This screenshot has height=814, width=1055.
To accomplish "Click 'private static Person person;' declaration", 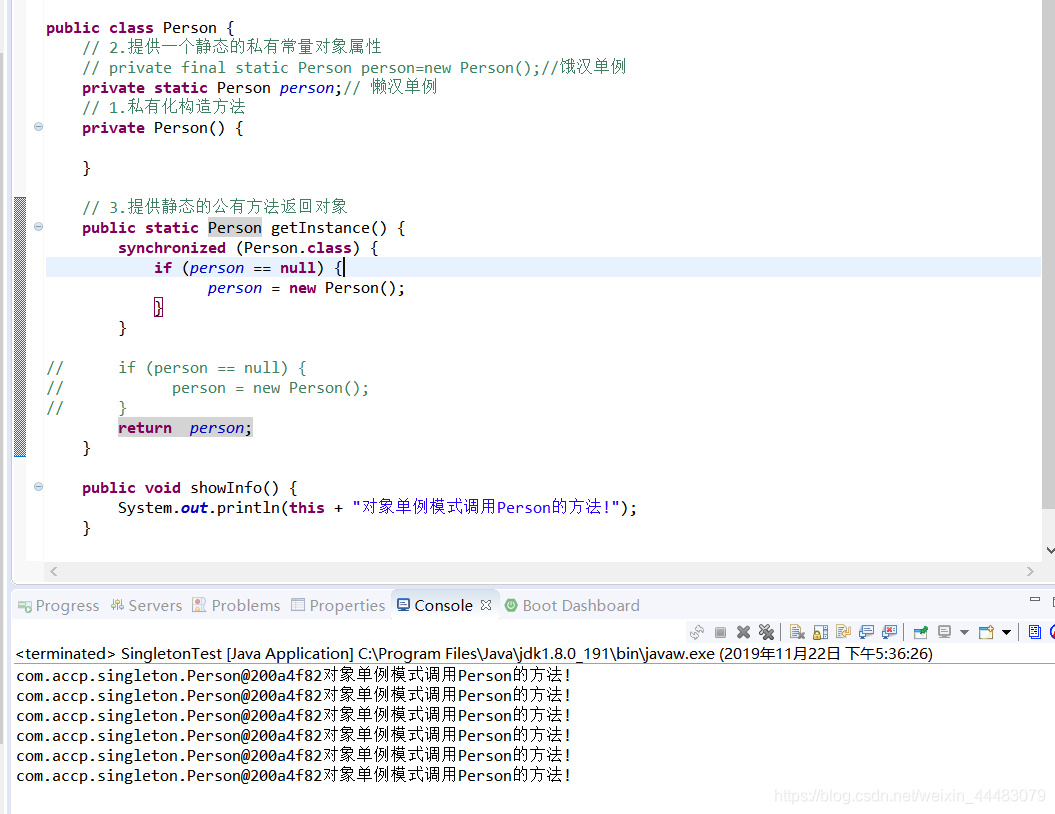I will click(212, 88).
